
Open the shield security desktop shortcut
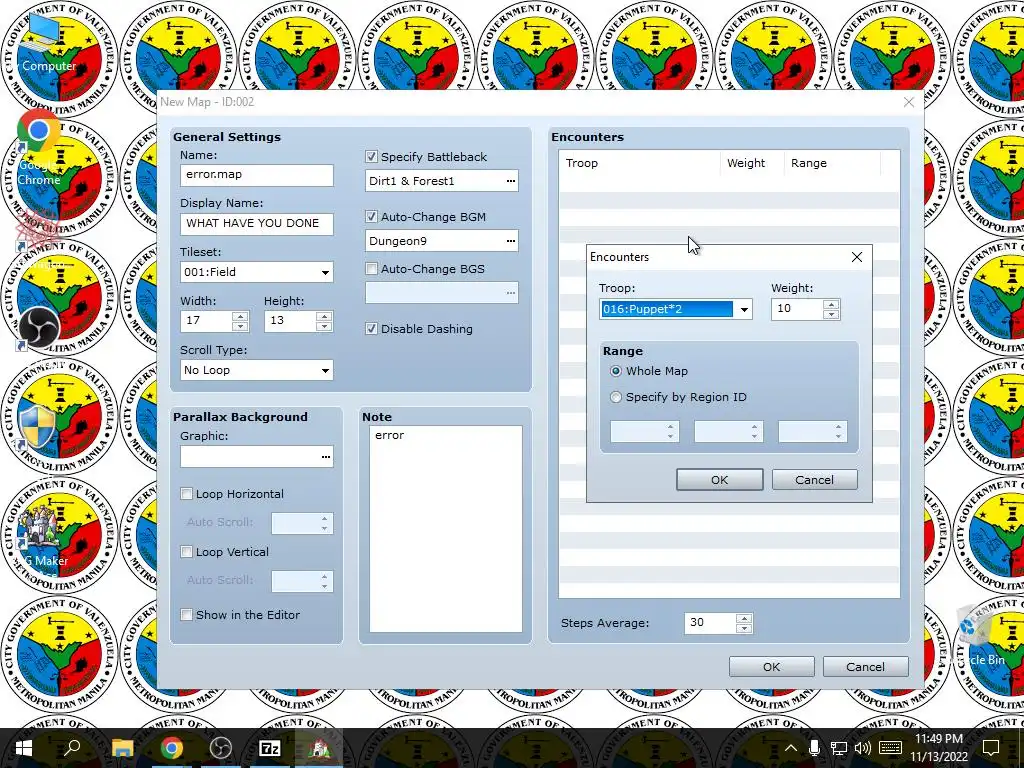[x=37, y=428]
